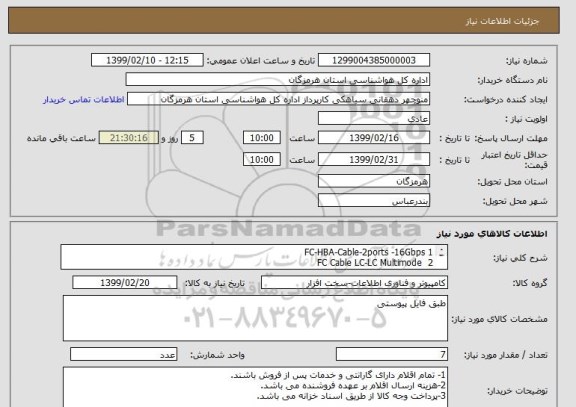This screenshot has height=407, width=576.
Task: Click the label تعداد / مقدار مورد نیاز
Action: click(505, 355)
